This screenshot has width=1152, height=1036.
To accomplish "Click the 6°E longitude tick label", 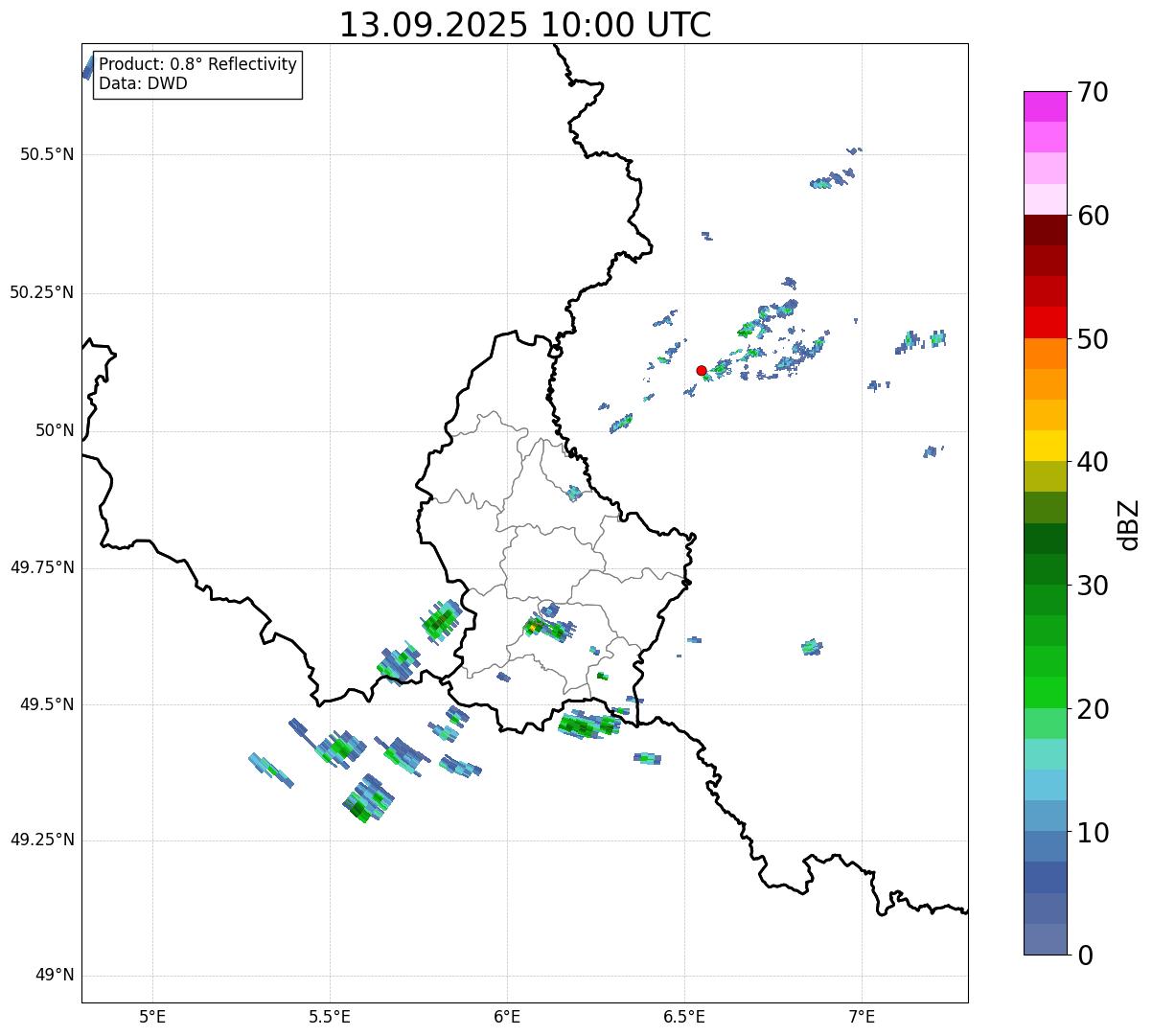I will point(507,1016).
